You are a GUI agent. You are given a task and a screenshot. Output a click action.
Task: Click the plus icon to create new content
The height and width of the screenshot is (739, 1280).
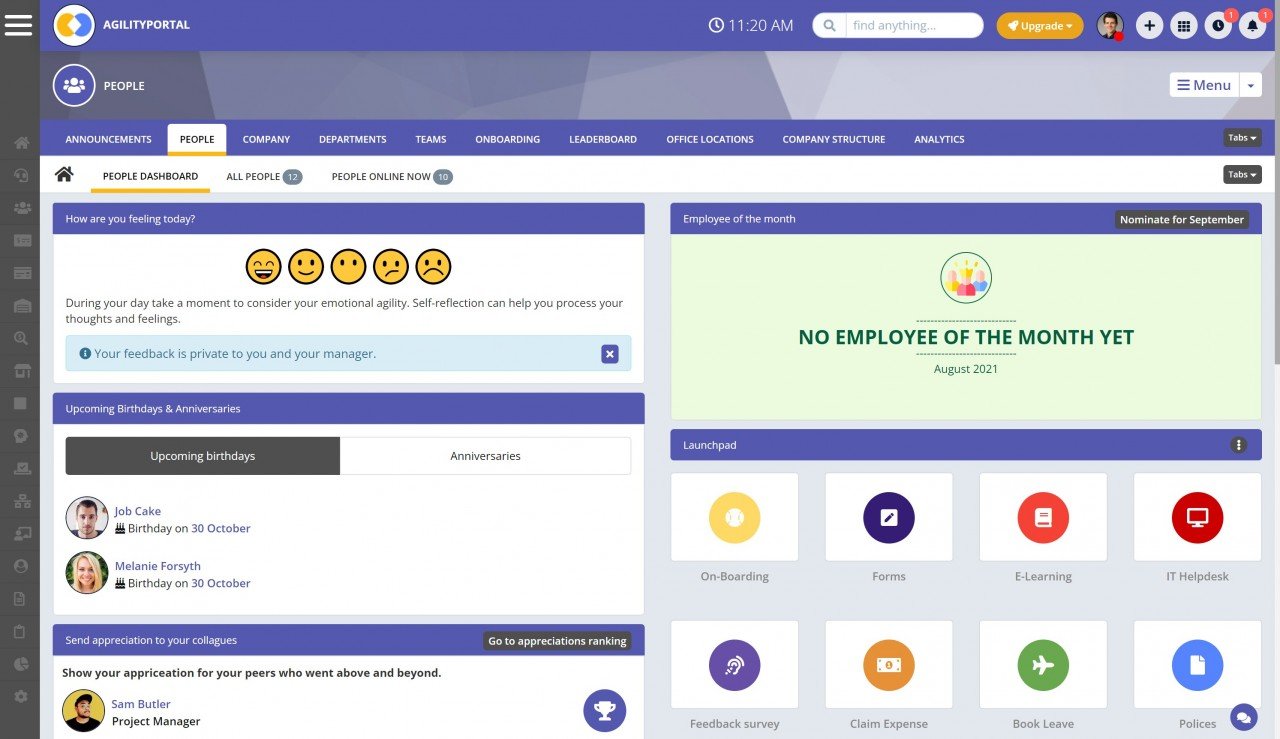(1149, 25)
